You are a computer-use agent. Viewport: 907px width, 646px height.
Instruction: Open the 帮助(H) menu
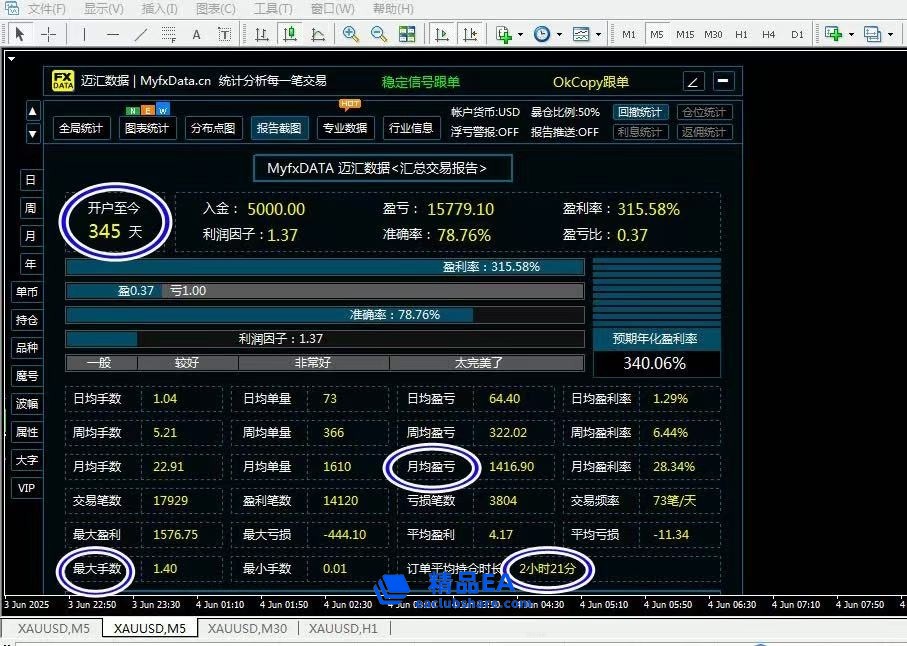393,9
